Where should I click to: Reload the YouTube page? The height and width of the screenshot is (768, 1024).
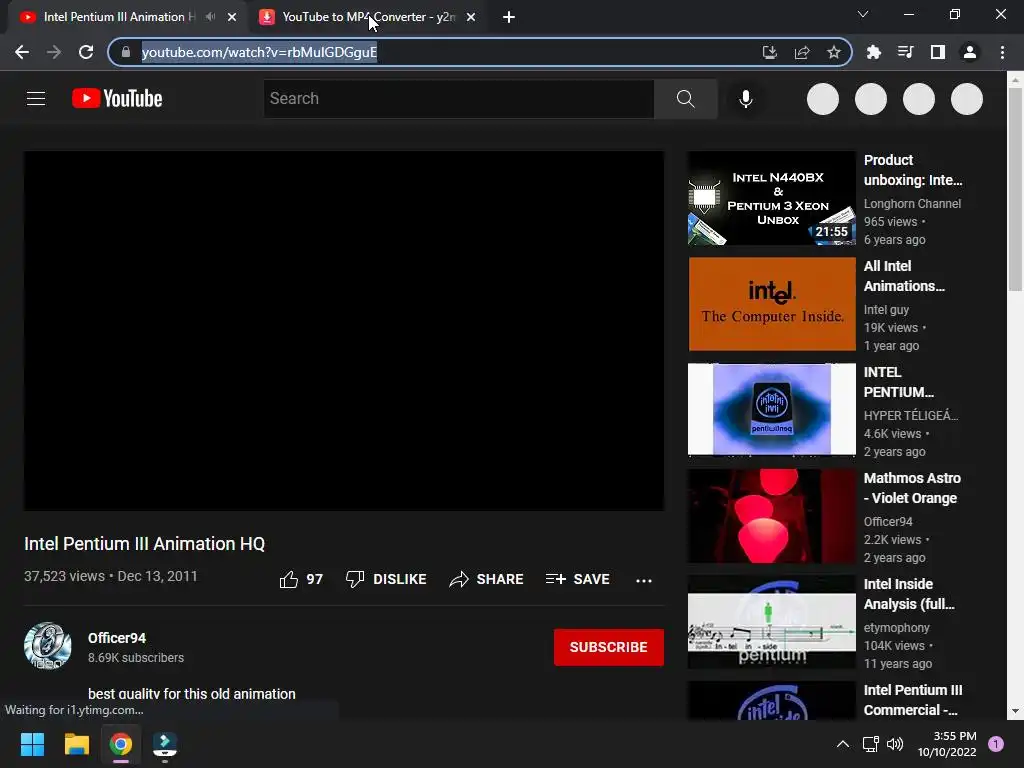coord(86,52)
